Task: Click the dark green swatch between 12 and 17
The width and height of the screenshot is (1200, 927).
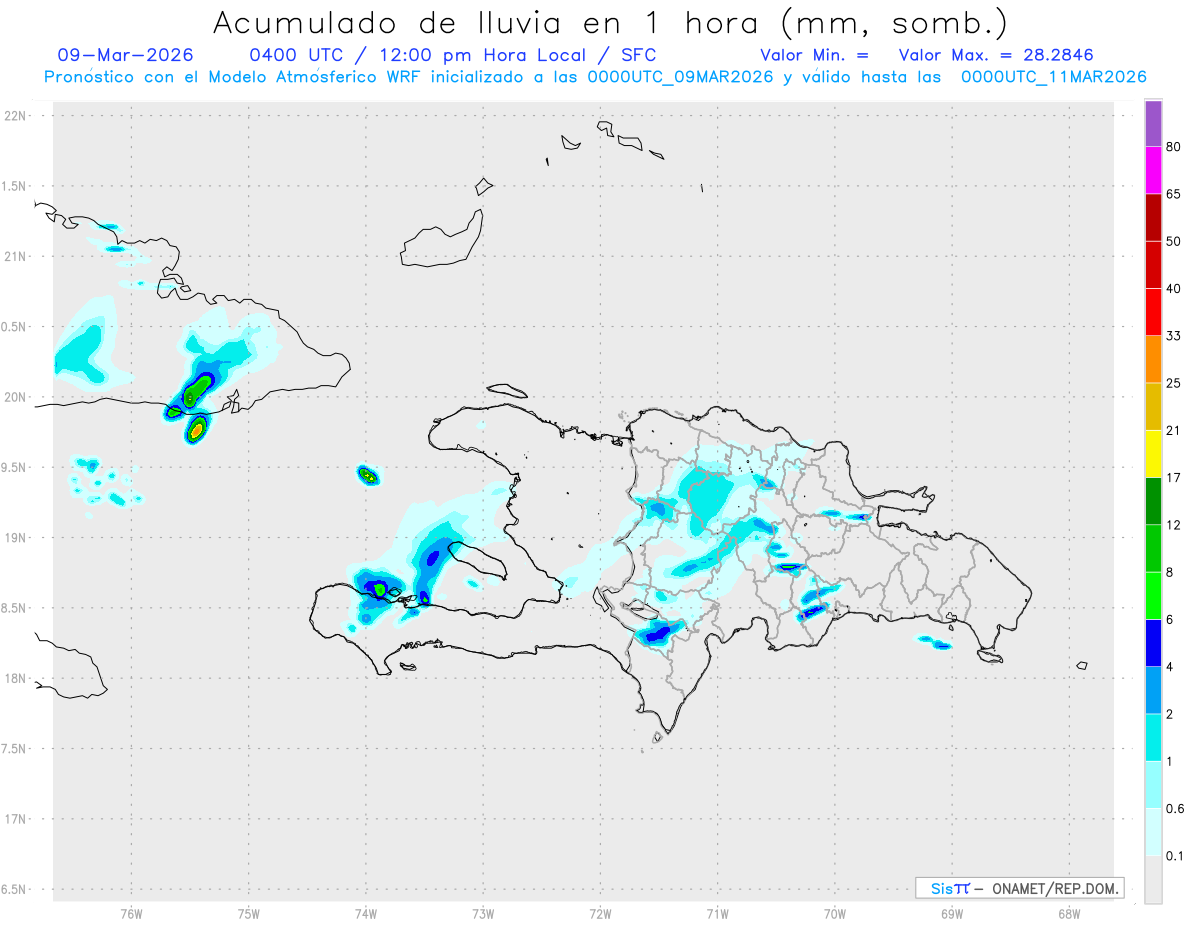Action: click(x=1153, y=501)
